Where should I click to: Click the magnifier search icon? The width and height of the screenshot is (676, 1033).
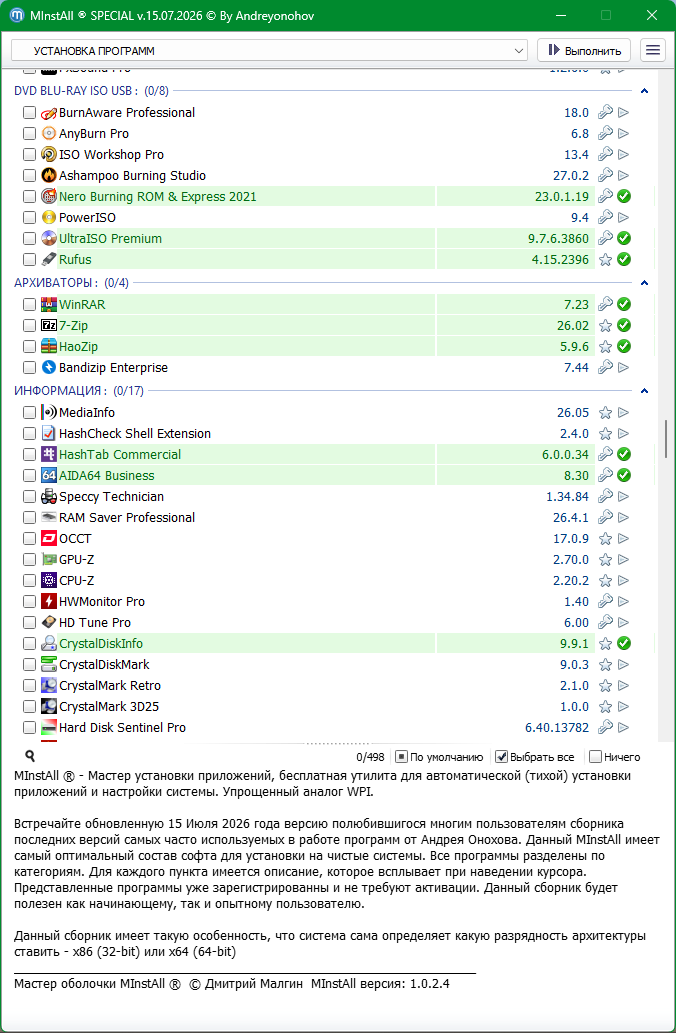click(30, 756)
